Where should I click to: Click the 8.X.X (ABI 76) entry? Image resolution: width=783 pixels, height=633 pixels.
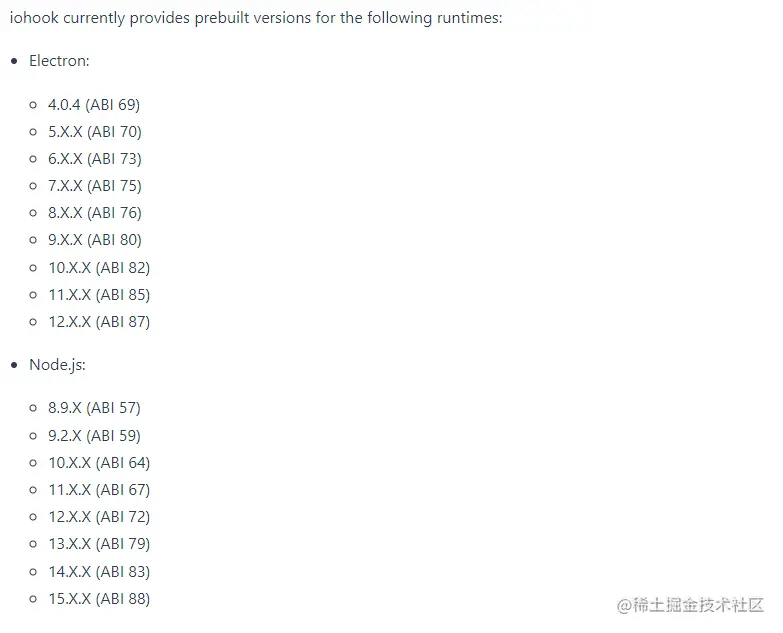point(94,213)
